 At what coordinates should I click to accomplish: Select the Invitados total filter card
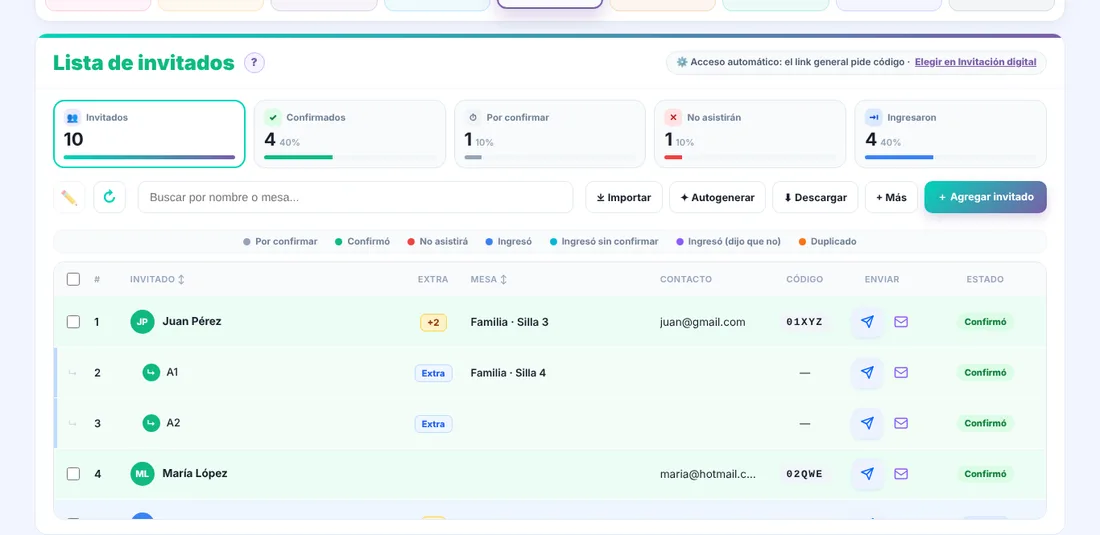click(149, 134)
